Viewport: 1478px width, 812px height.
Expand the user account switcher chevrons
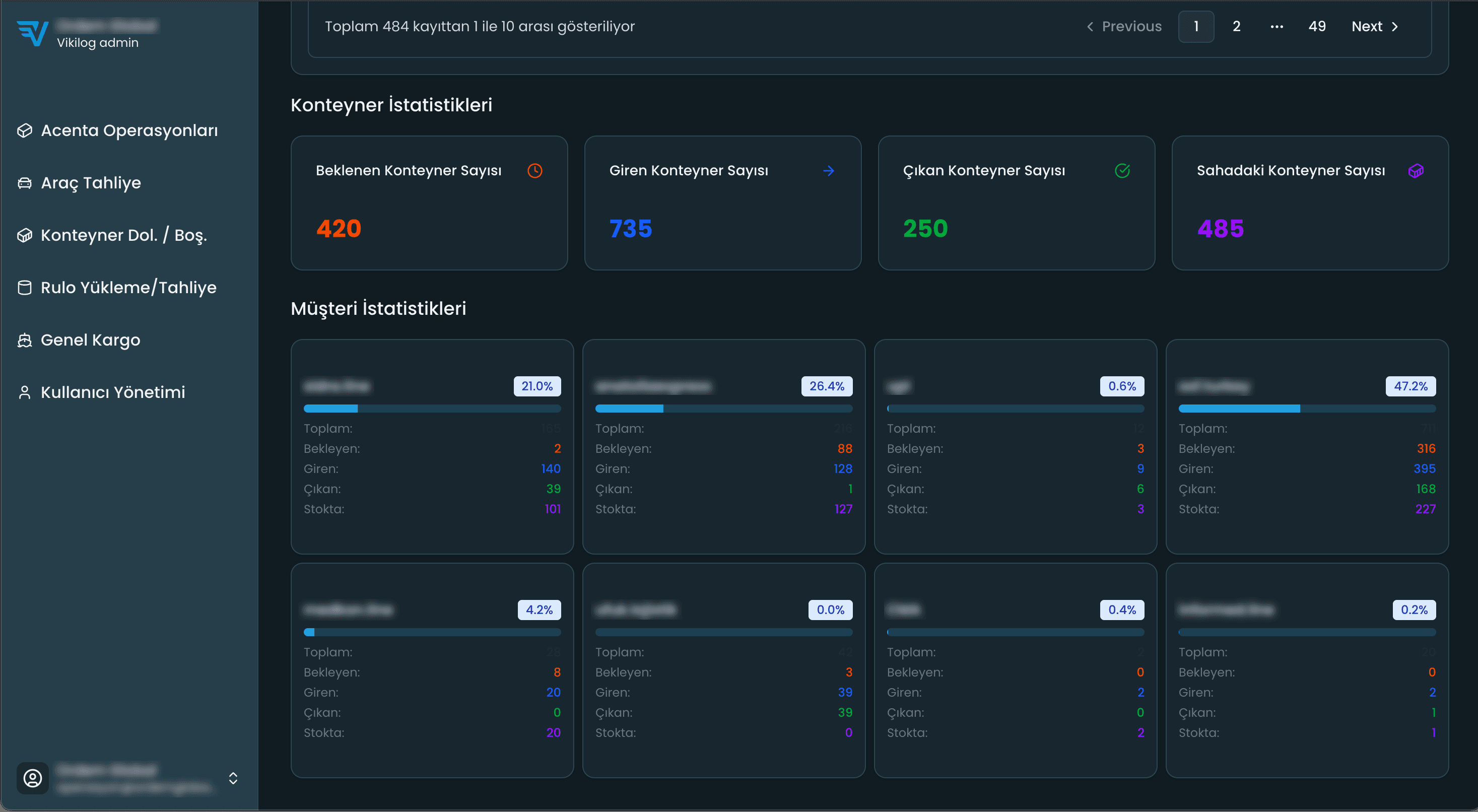point(233,778)
